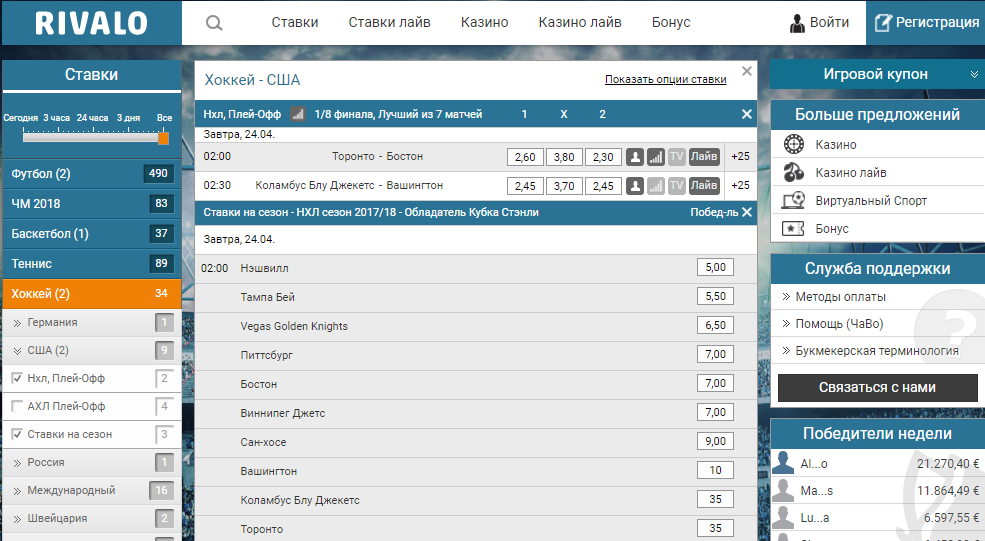Uncheck the Ставки на сезон checkbox
Viewport: 985px width, 541px height.
click(x=17, y=434)
